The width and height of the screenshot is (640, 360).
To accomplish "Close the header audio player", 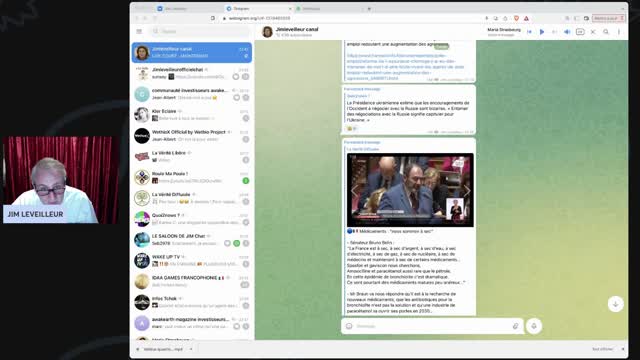I will pos(593,32).
